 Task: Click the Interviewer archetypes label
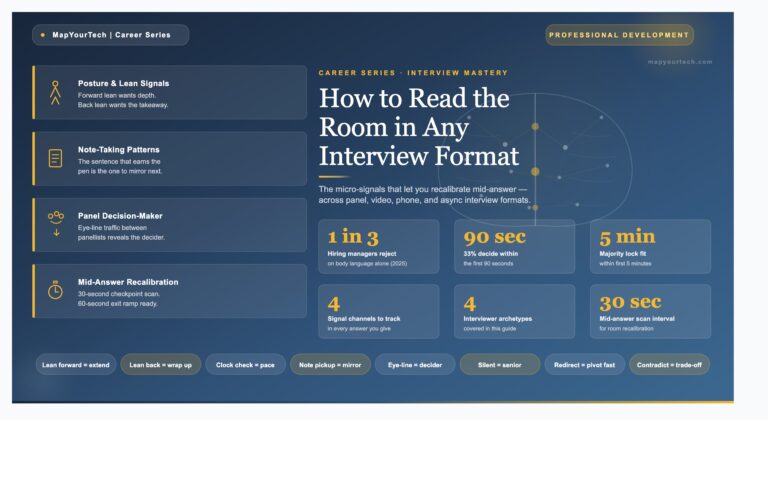(498, 318)
